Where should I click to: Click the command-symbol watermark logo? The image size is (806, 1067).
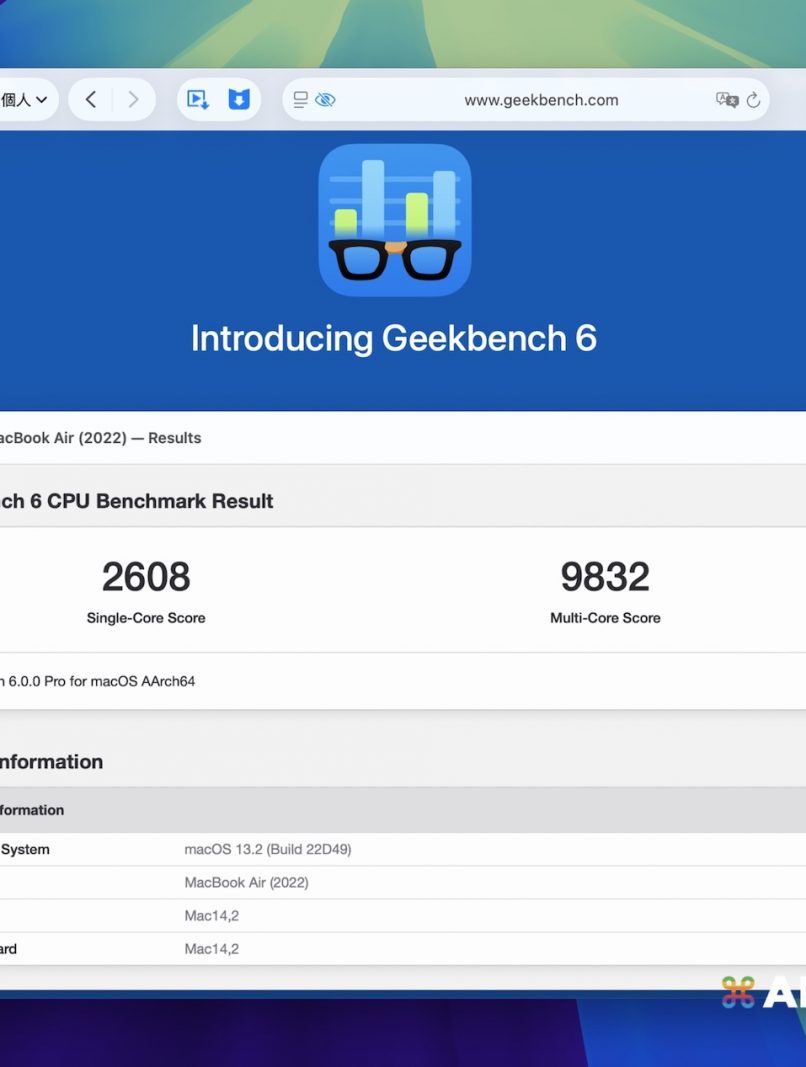(738, 992)
